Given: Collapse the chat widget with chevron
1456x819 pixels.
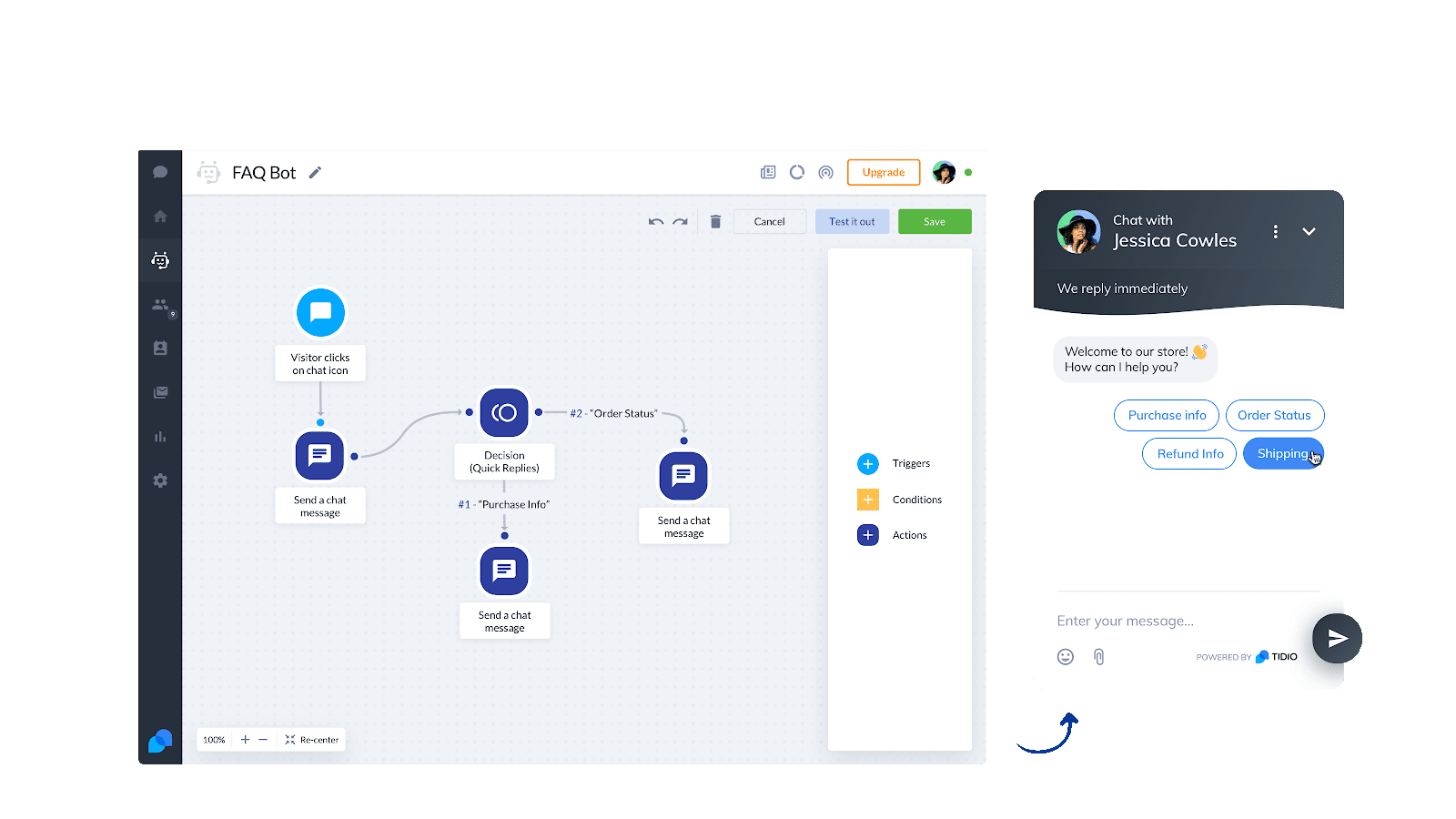Looking at the screenshot, I should [x=1309, y=232].
